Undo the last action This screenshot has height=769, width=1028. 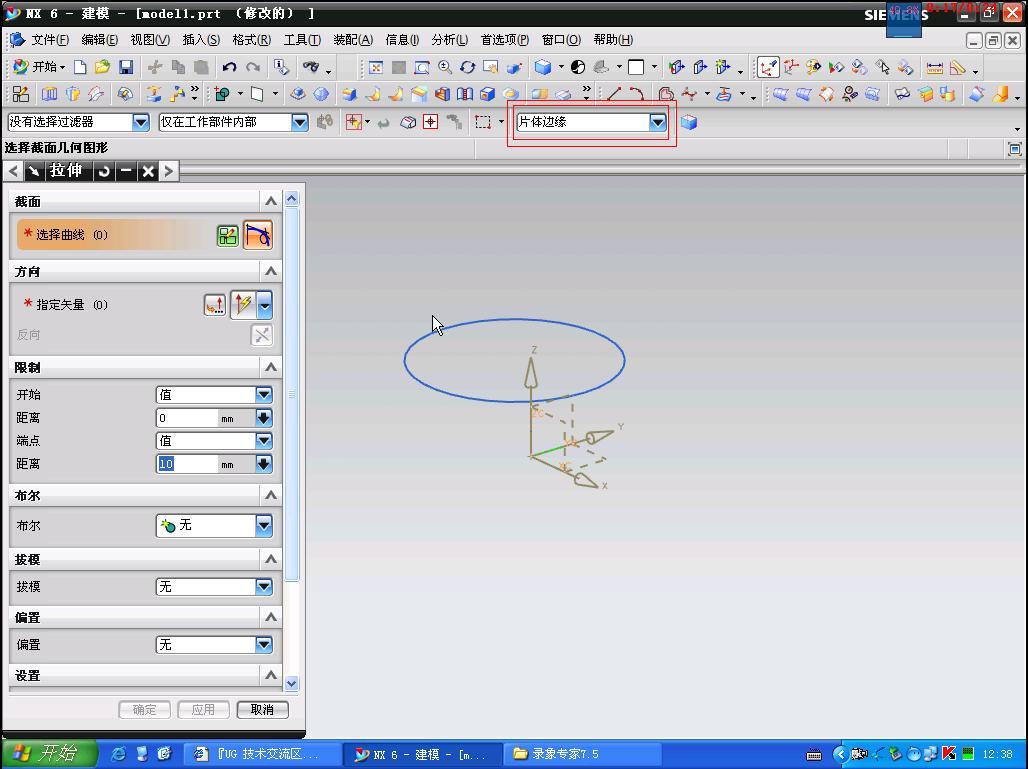click(x=229, y=67)
